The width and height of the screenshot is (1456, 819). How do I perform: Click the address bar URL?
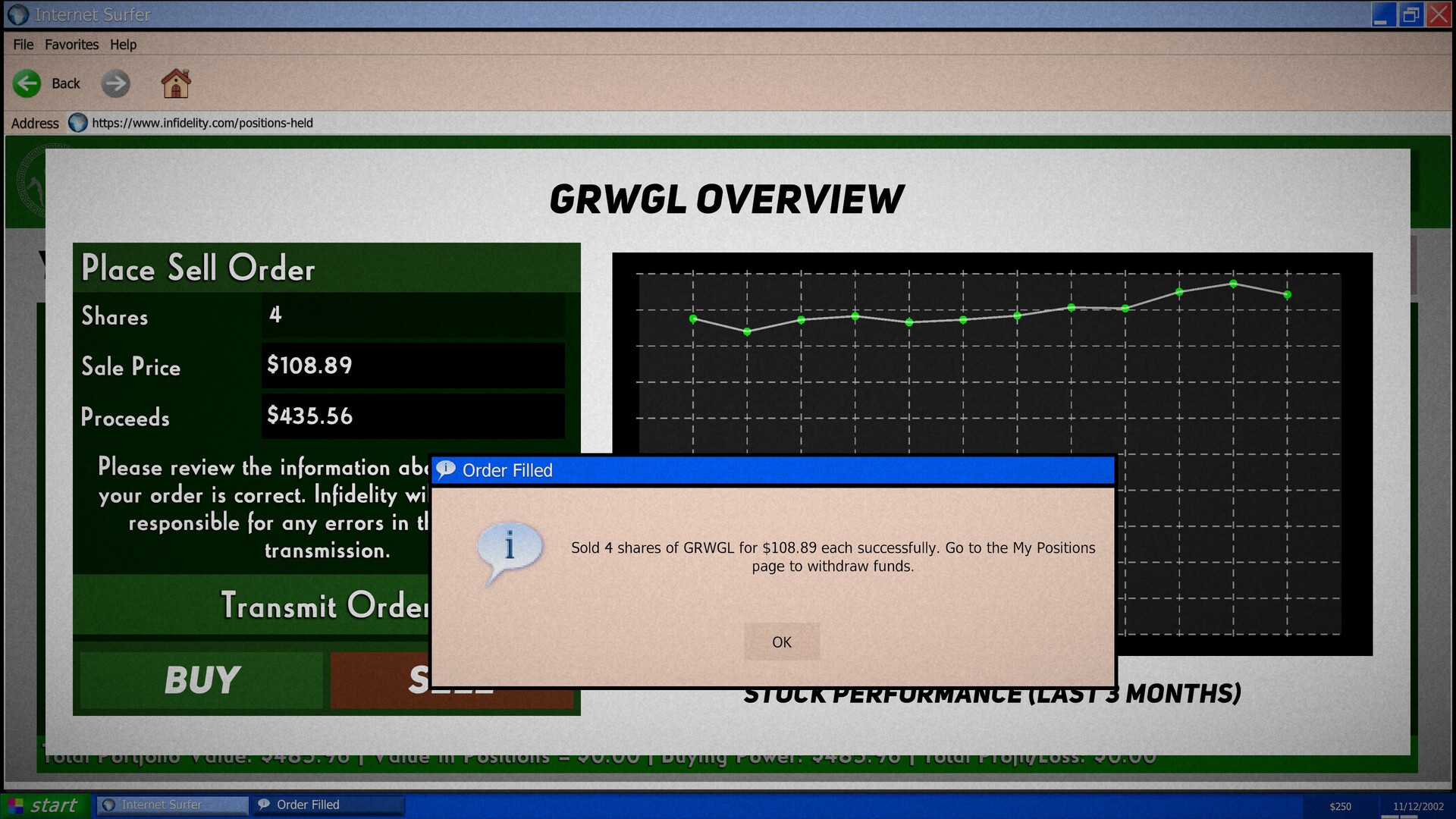(201, 123)
